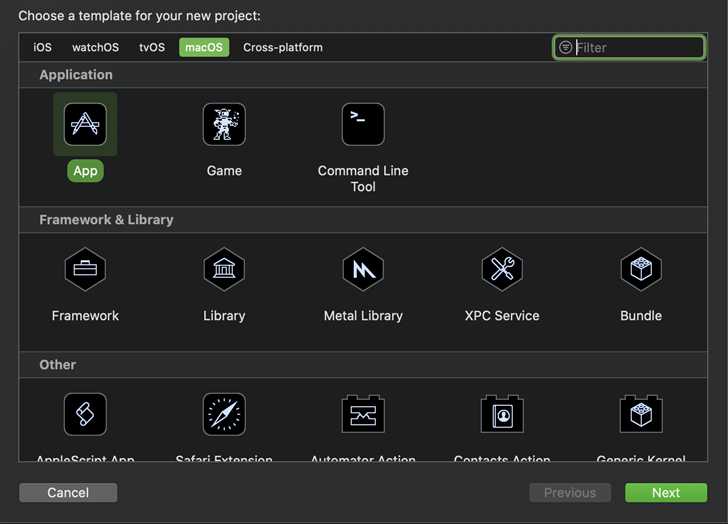
Task: Focus the Filter text field
Action: (629, 47)
